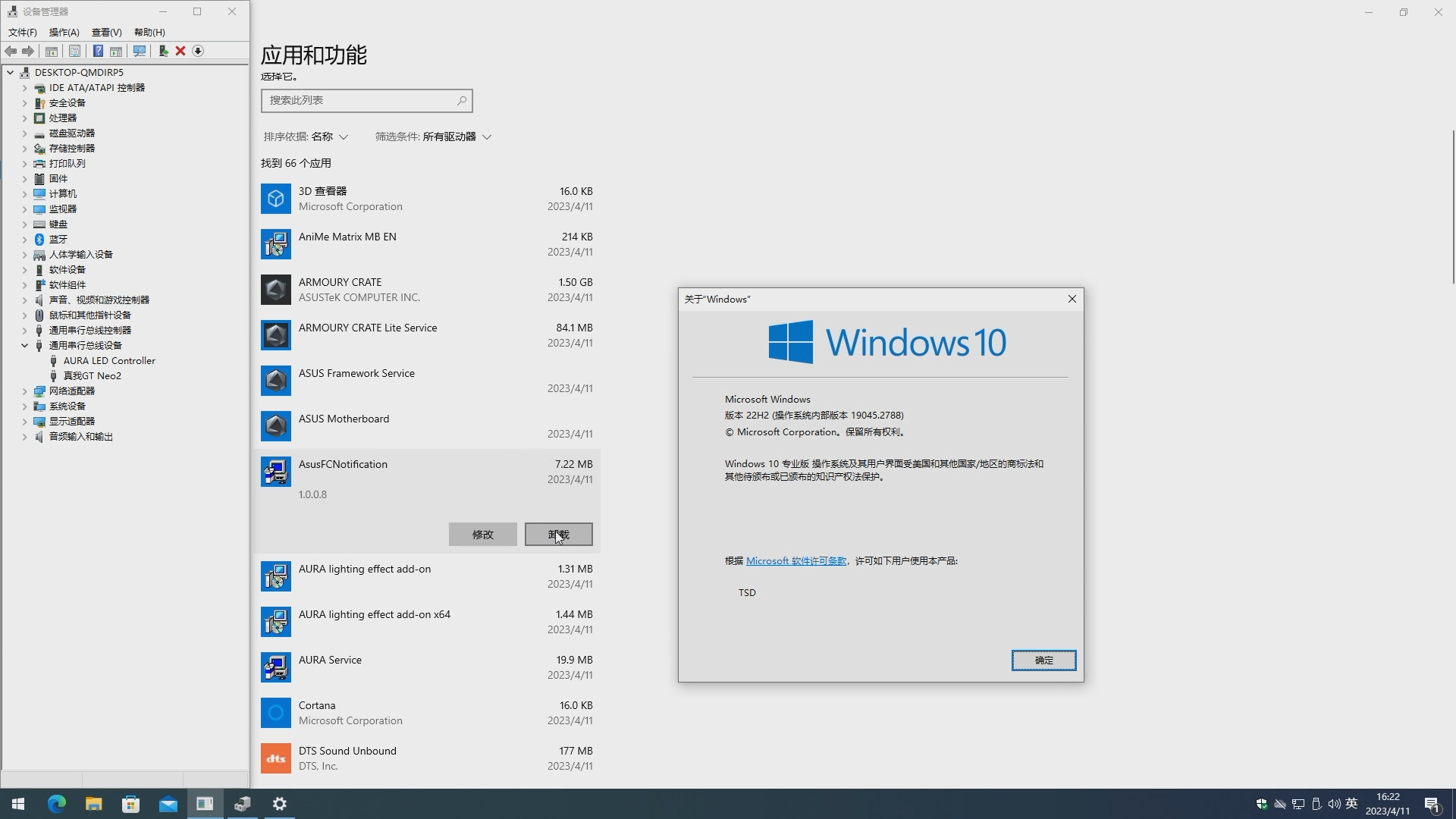Select the 真我GT Neo2 device
Viewport: 1456px width, 819px height.
(x=93, y=376)
